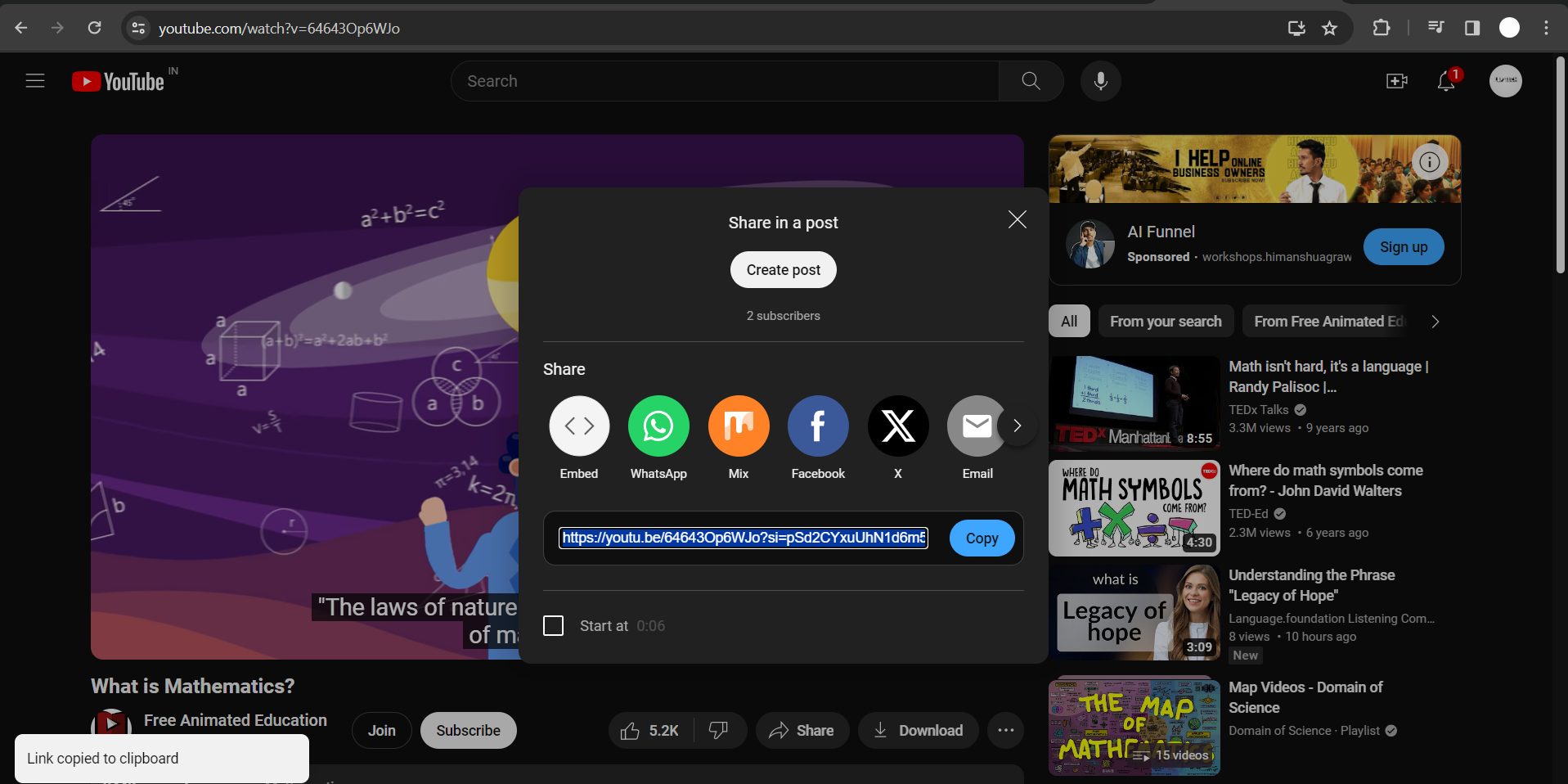Subscribe to Free Animated Education
This screenshot has height=784, width=1568.
(x=469, y=731)
